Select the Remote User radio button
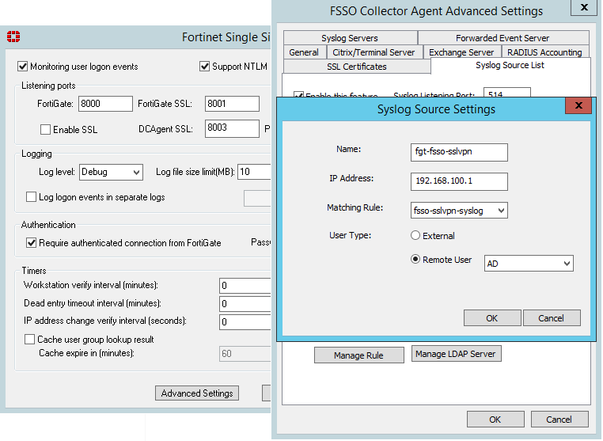603x441 pixels. tap(414, 261)
